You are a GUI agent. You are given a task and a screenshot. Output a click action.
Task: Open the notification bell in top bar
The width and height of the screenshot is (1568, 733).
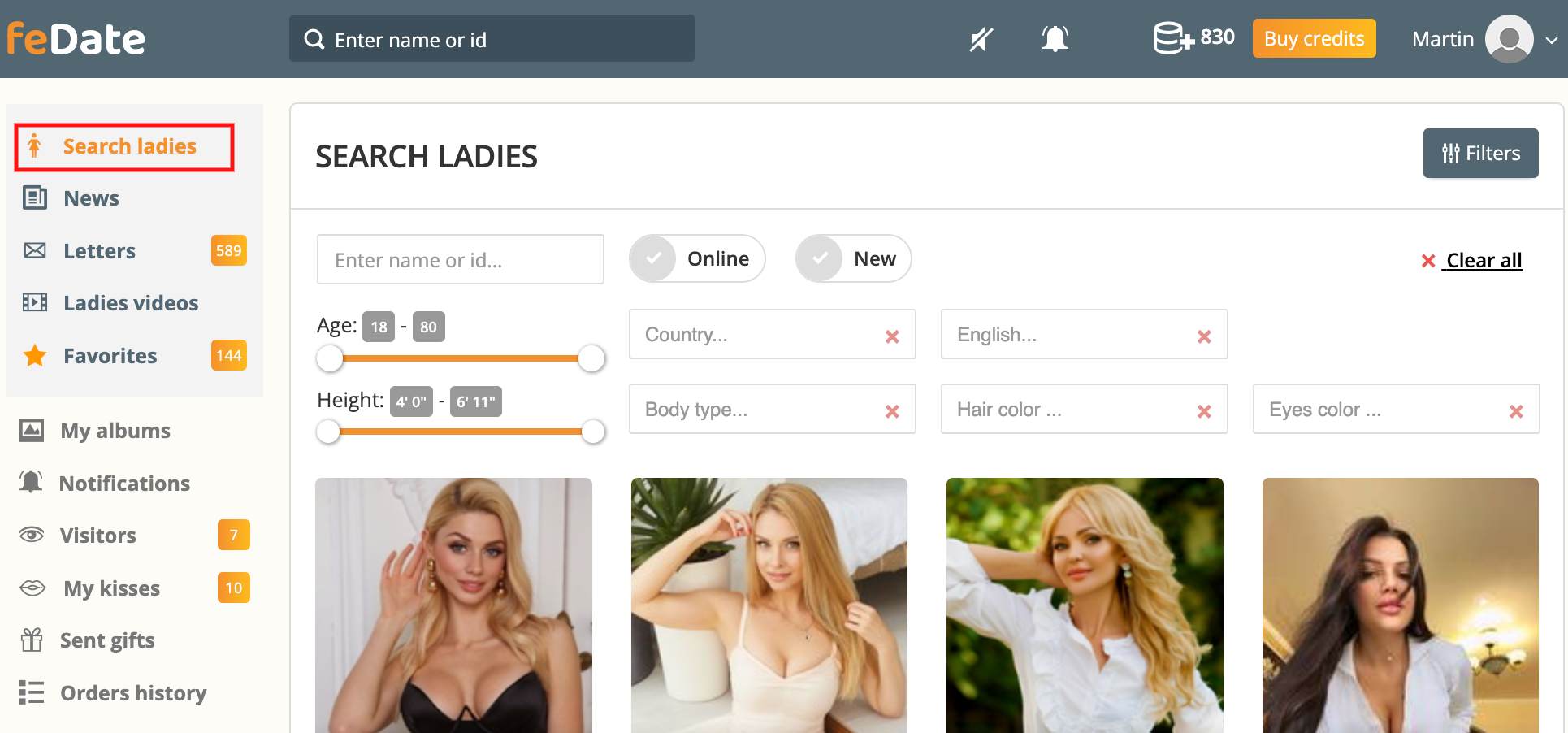[x=1055, y=39]
